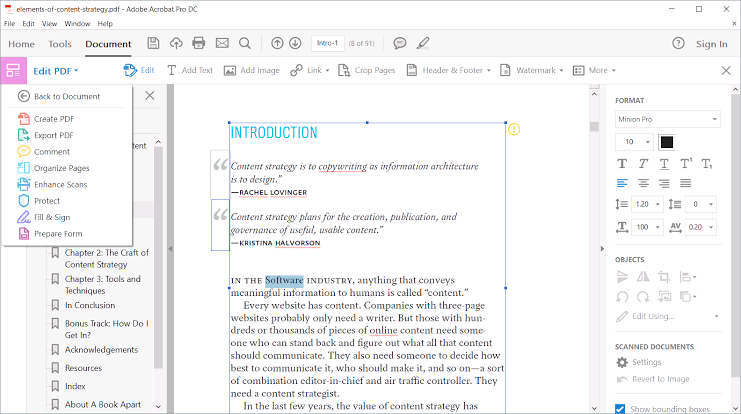The image size is (741, 414).
Task: Align text left
Action: (x=622, y=183)
